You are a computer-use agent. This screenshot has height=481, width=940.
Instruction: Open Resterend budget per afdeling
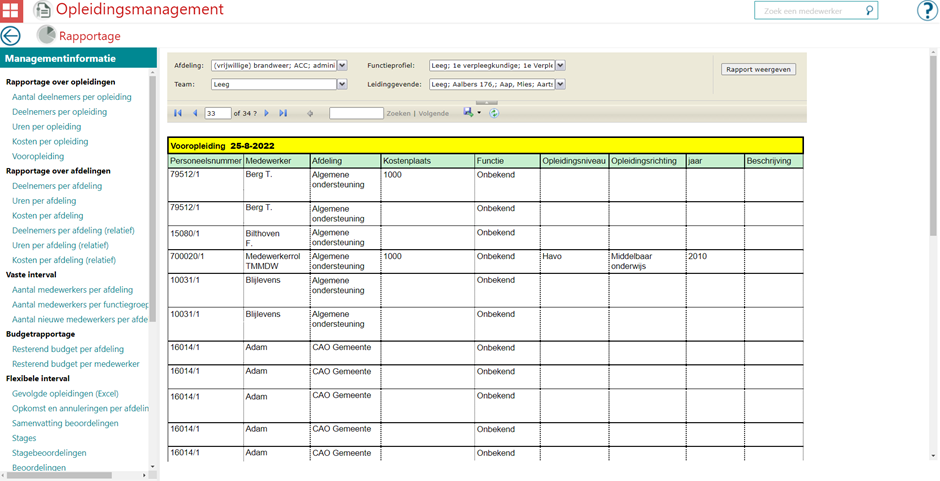(68, 349)
